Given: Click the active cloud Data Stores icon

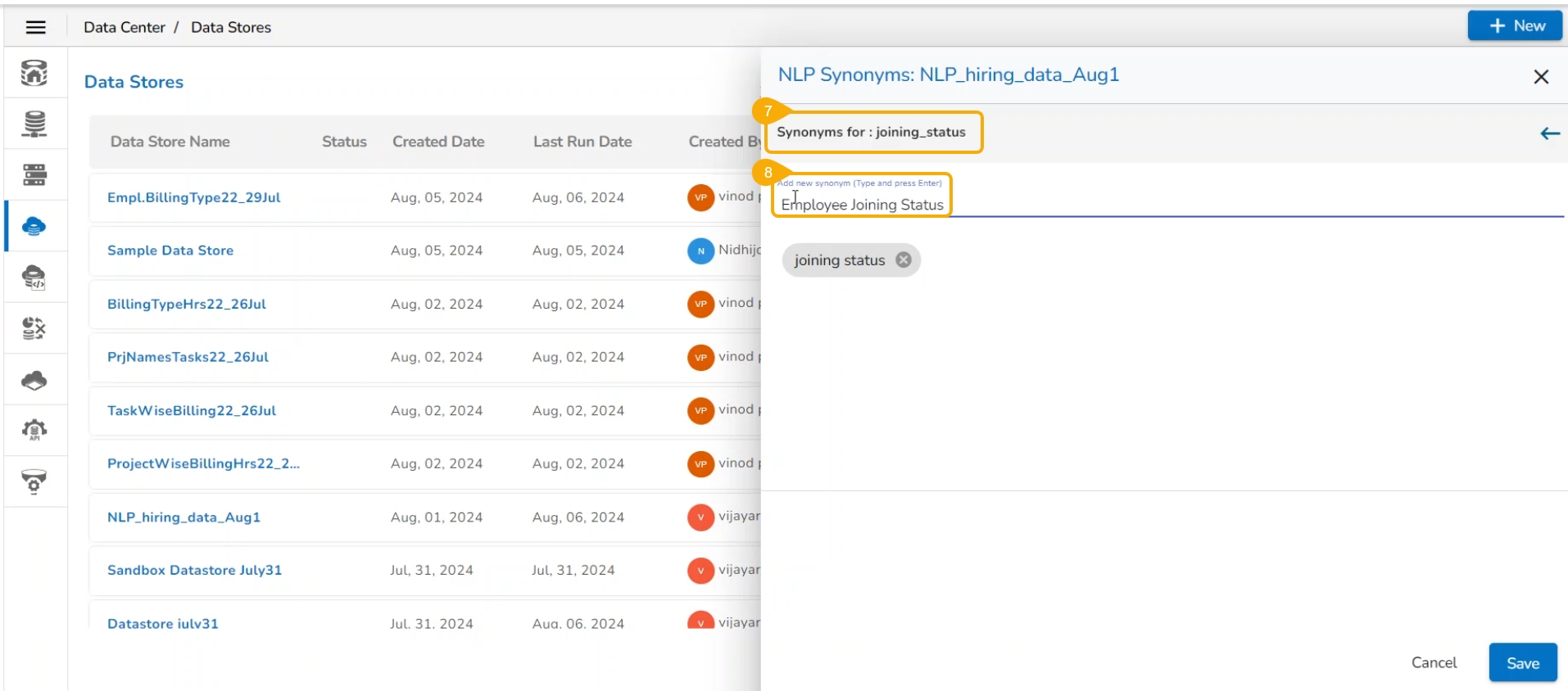Looking at the screenshot, I should coord(34,227).
